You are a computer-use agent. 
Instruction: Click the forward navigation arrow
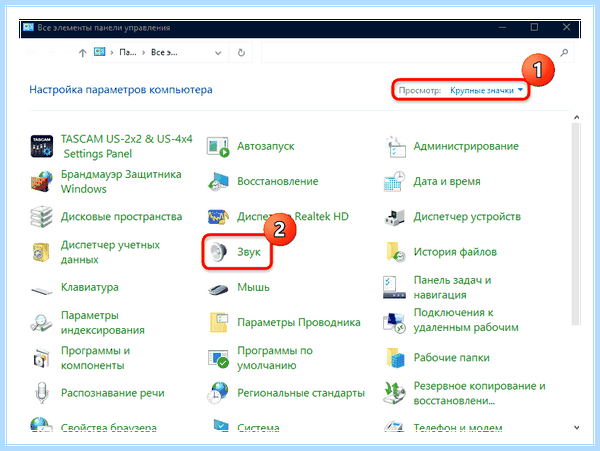pos(51,53)
